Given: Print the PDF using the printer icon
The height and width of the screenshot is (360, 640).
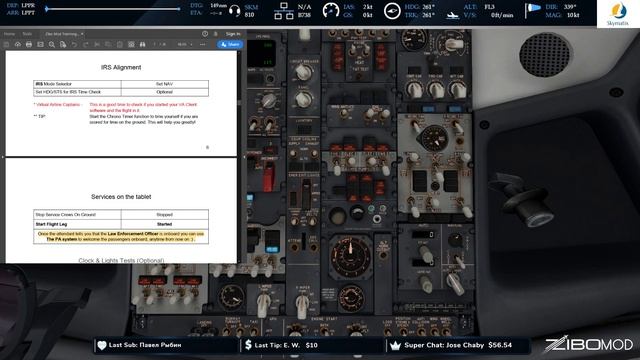Looking at the screenshot, I should coord(29,44).
